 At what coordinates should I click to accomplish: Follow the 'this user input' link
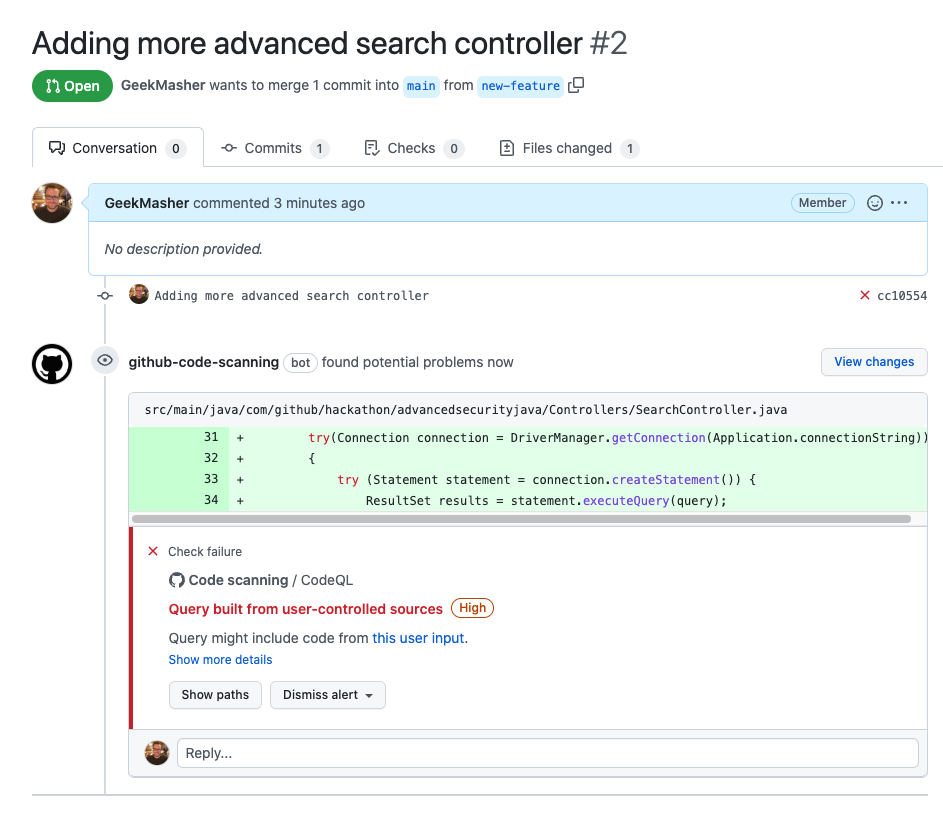[418, 638]
